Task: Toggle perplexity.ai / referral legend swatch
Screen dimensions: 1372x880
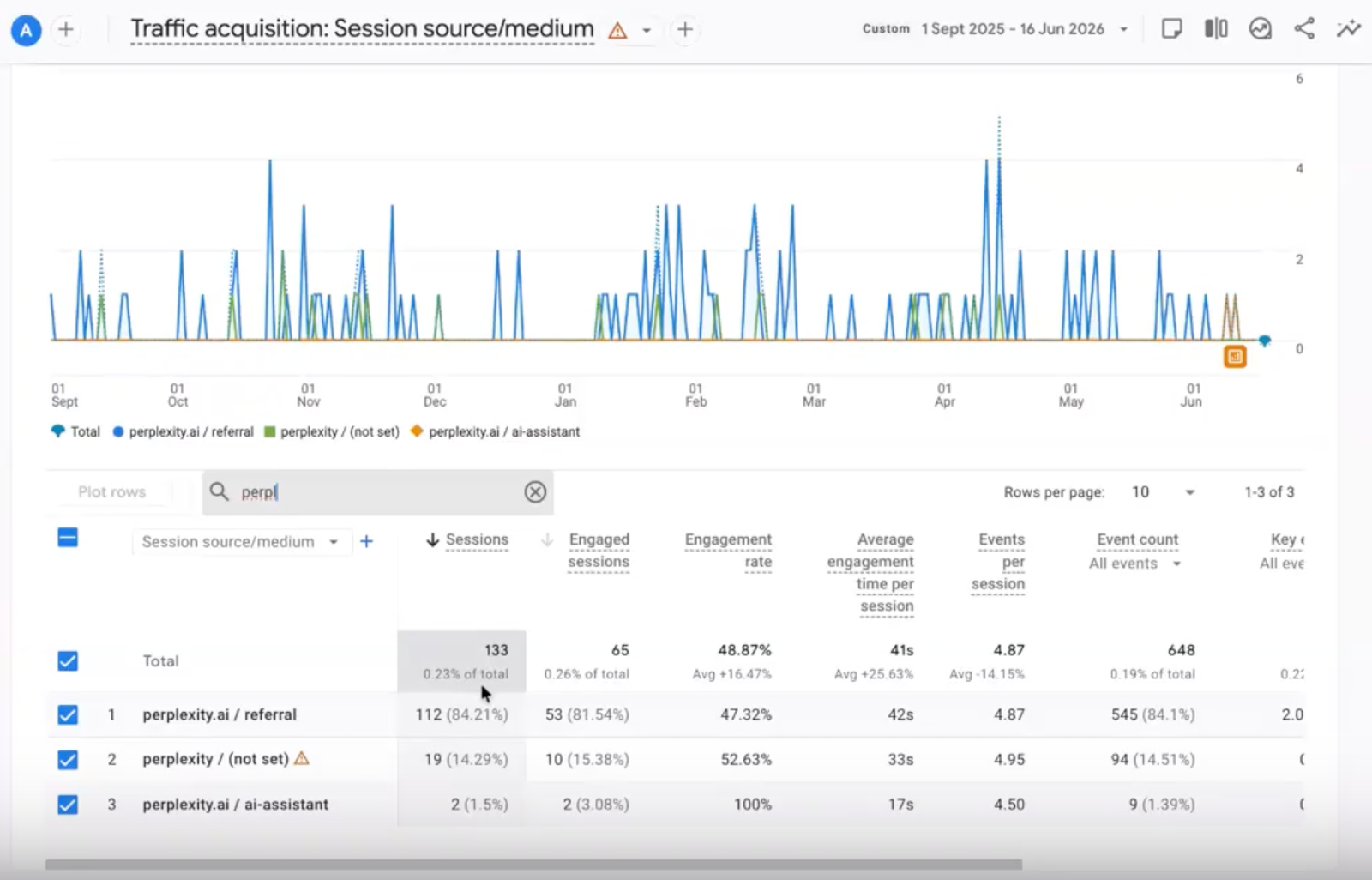Action: 118,431
